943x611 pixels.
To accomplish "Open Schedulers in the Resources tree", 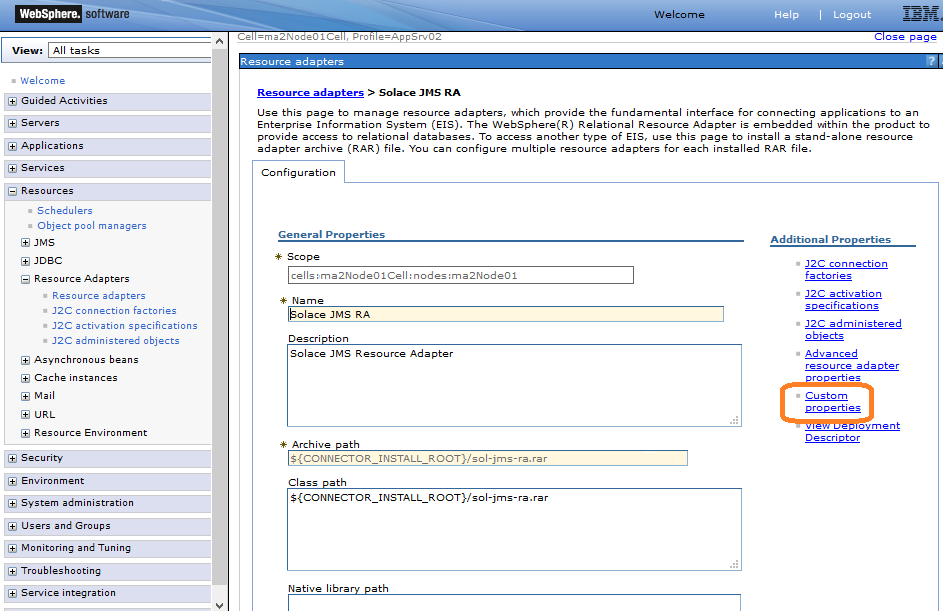I will [x=64, y=211].
